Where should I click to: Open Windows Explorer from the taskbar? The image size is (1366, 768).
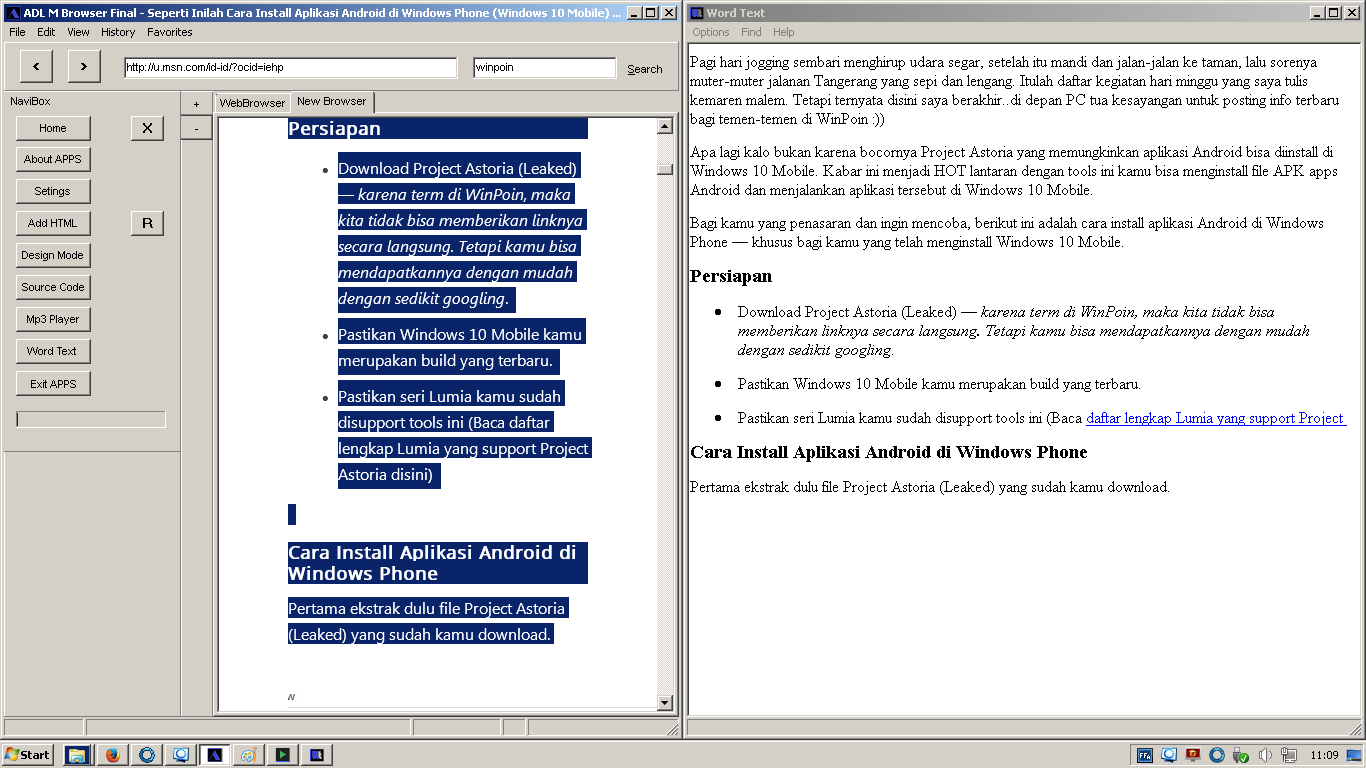pyautogui.click(x=78, y=755)
